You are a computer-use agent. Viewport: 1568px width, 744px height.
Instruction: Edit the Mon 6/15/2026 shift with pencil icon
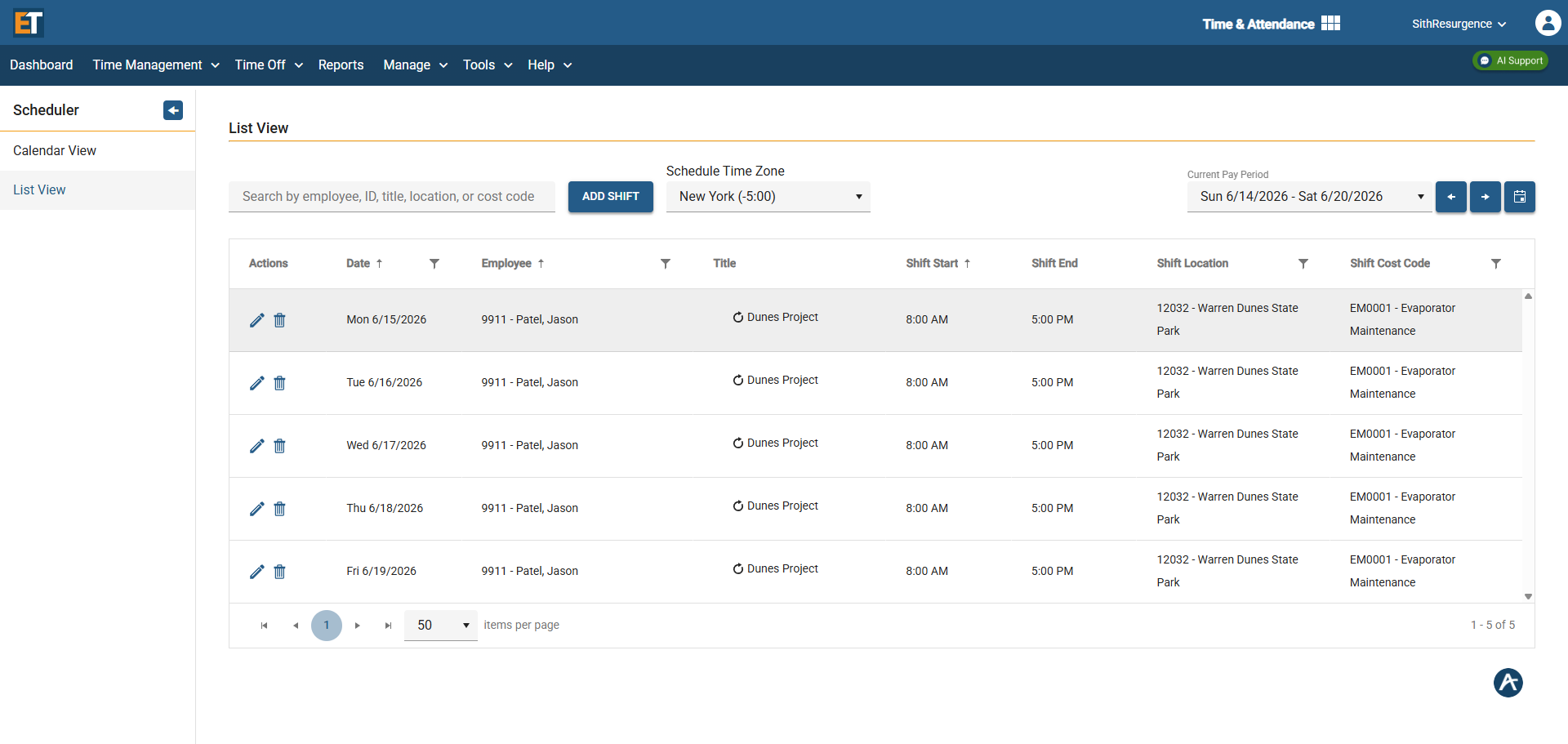(x=256, y=320)
